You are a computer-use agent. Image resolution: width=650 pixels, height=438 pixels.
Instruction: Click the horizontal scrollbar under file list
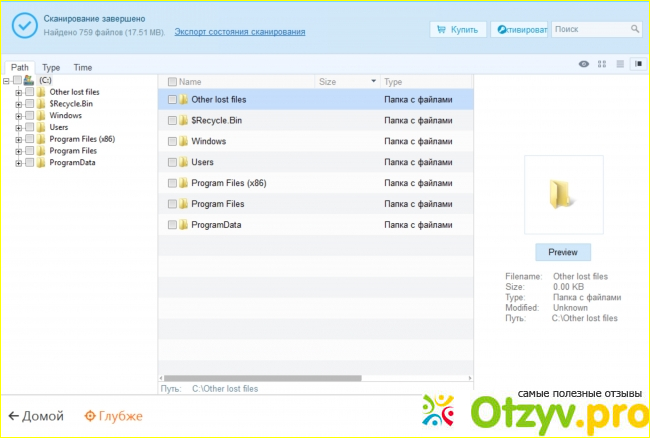pos(260,379)
